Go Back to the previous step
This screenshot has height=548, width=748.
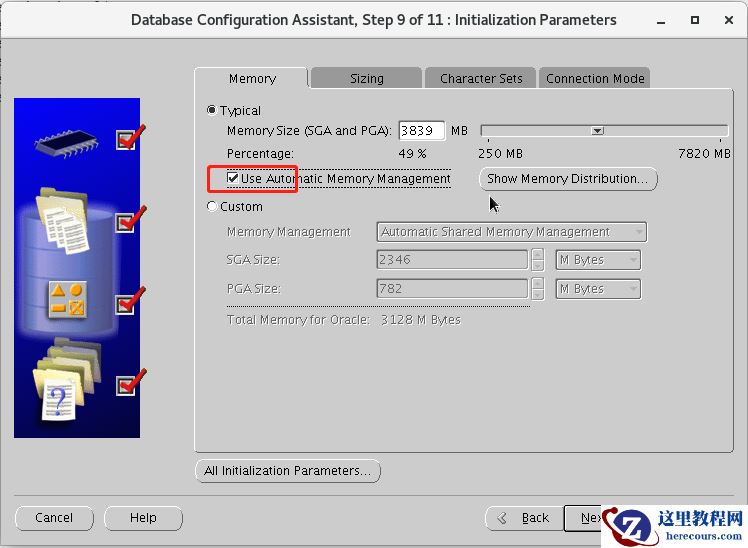point(524,518)
